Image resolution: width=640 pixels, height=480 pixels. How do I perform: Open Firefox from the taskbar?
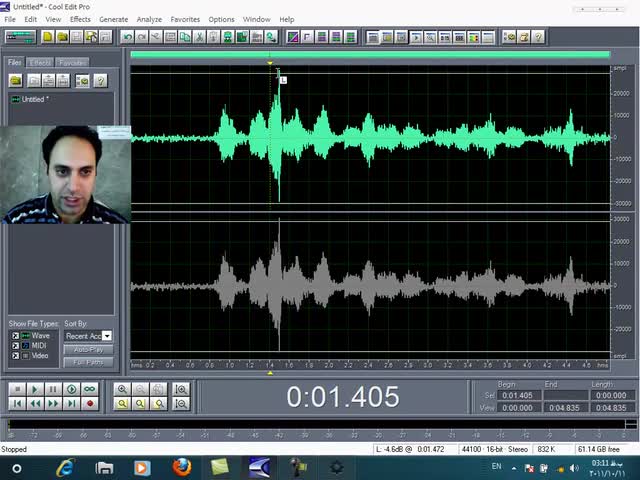point(182,468)
